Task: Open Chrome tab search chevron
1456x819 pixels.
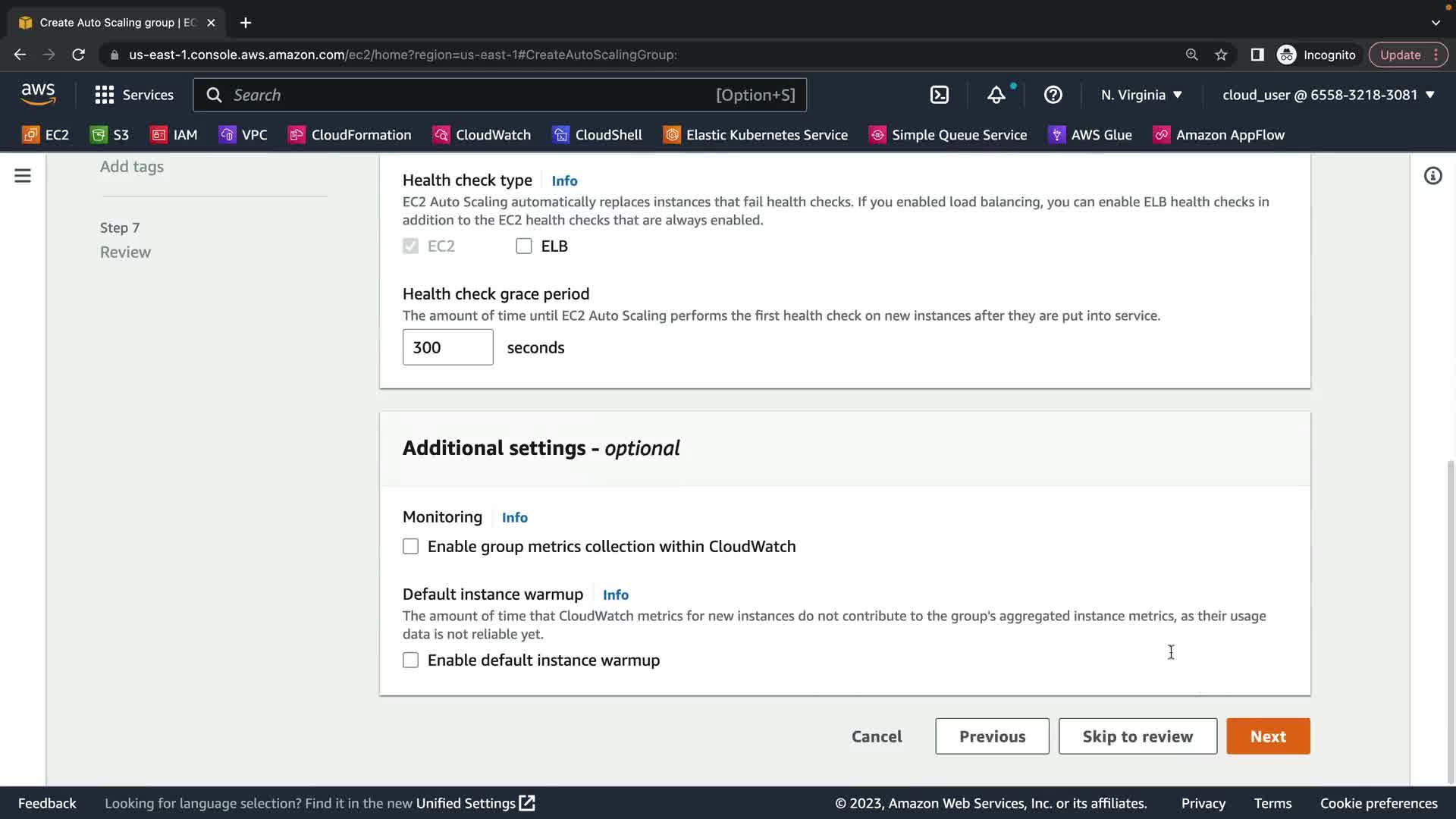Action: coord(1435,23)
